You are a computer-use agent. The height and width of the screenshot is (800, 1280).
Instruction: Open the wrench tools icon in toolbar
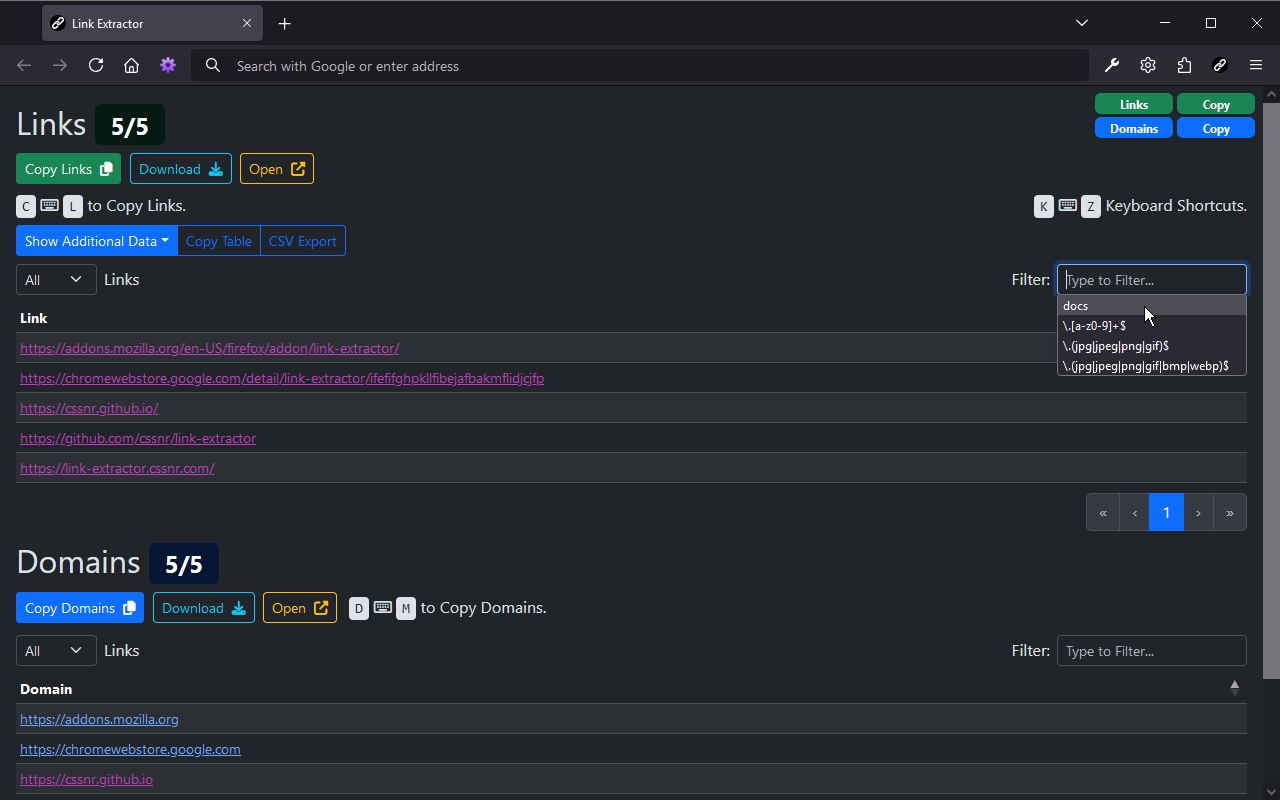pos(1112,66)
